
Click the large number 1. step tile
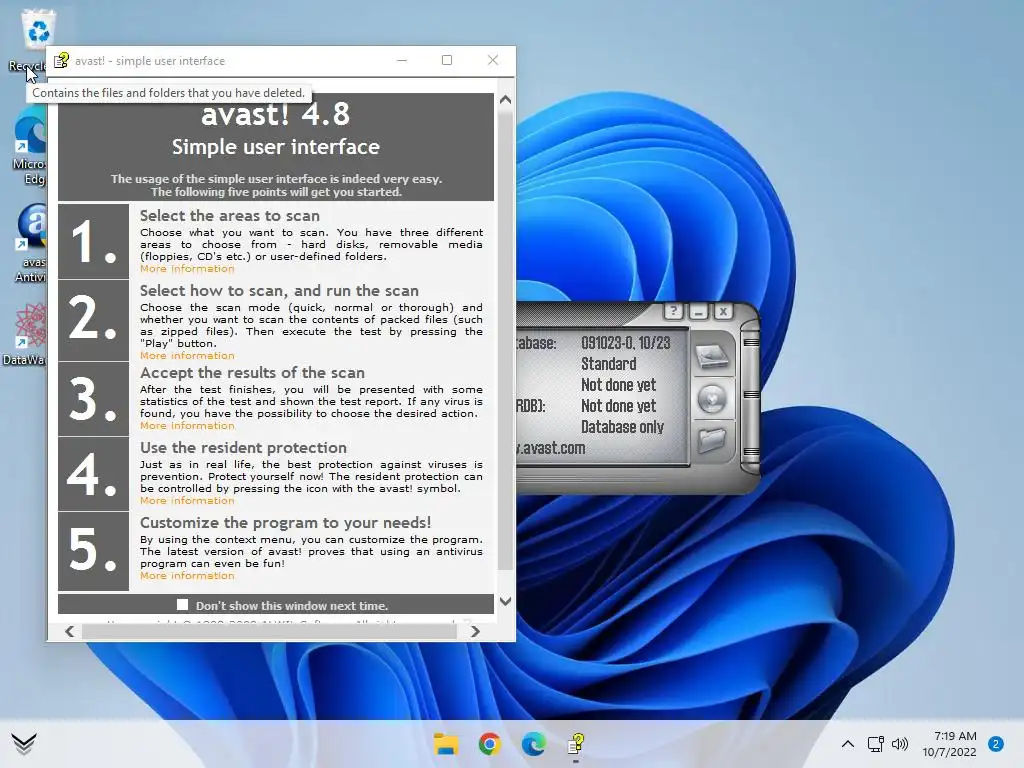pos(93,241)
